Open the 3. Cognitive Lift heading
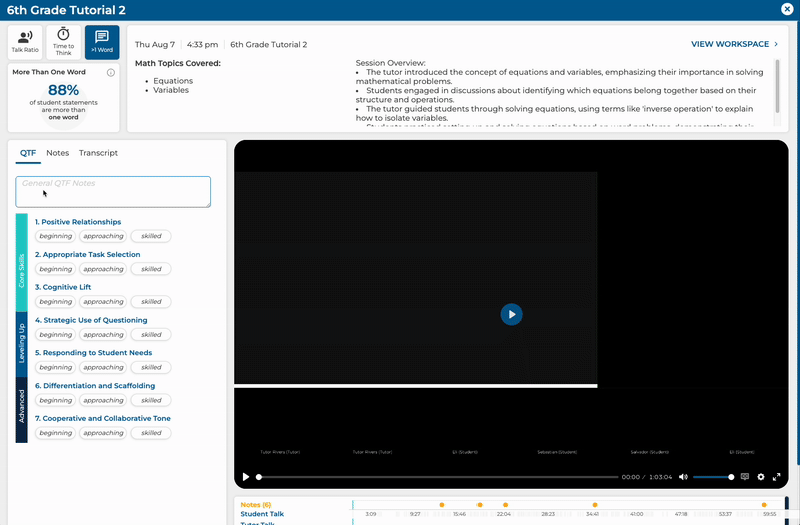 point(63,287)
